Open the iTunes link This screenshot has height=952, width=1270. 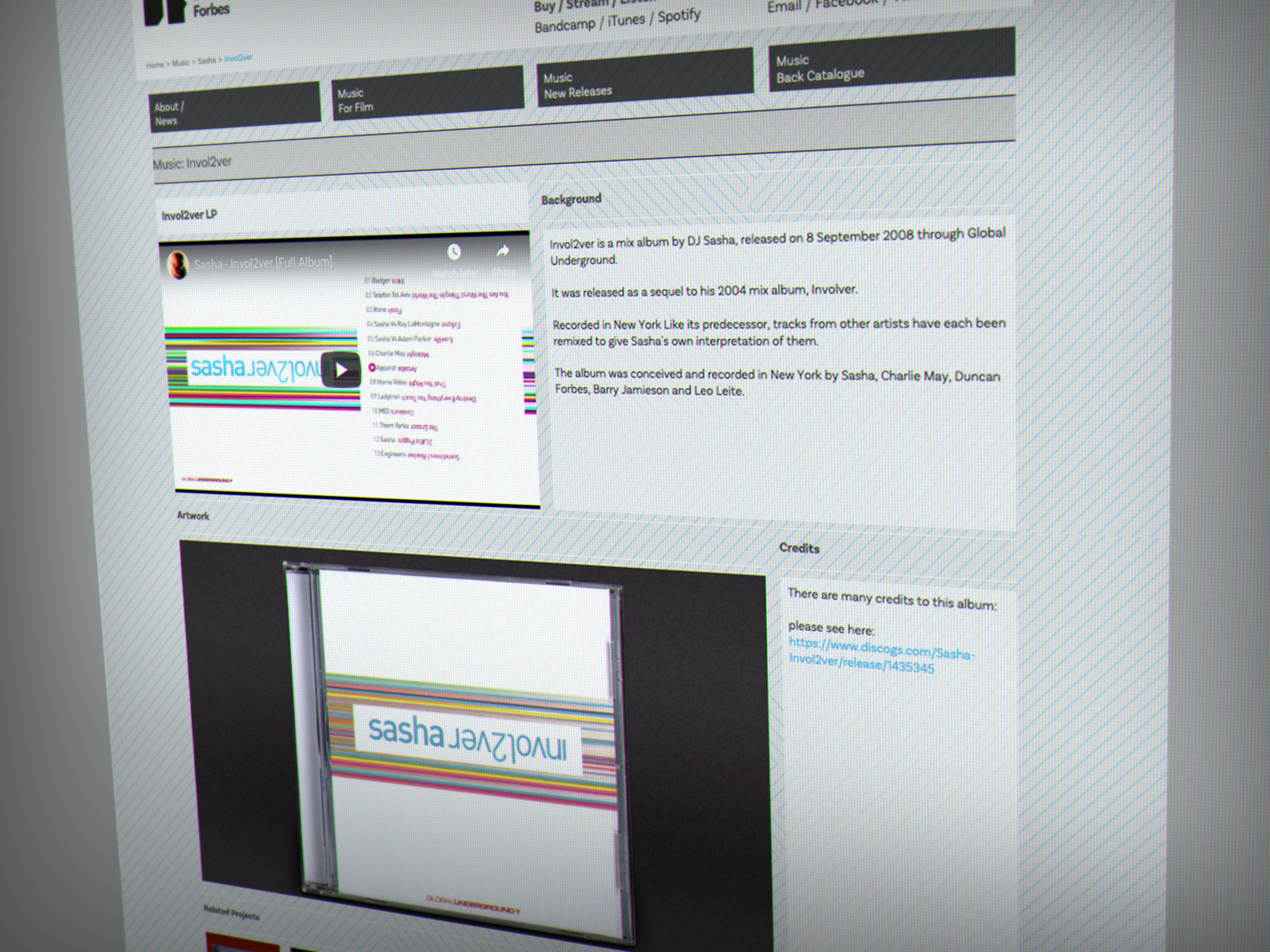[626, 20]
